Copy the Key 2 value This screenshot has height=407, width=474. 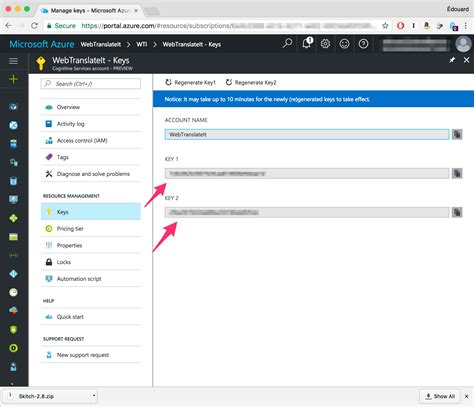click(457, 212)
